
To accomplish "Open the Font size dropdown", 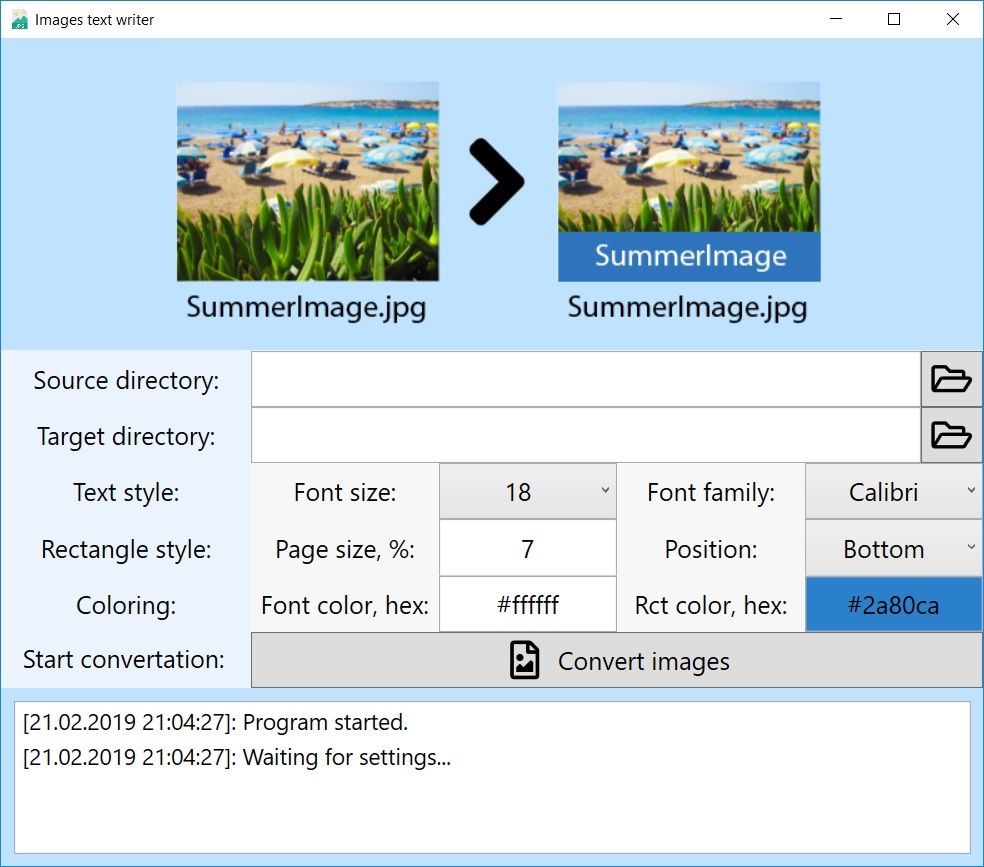I will tap(527, 492).
